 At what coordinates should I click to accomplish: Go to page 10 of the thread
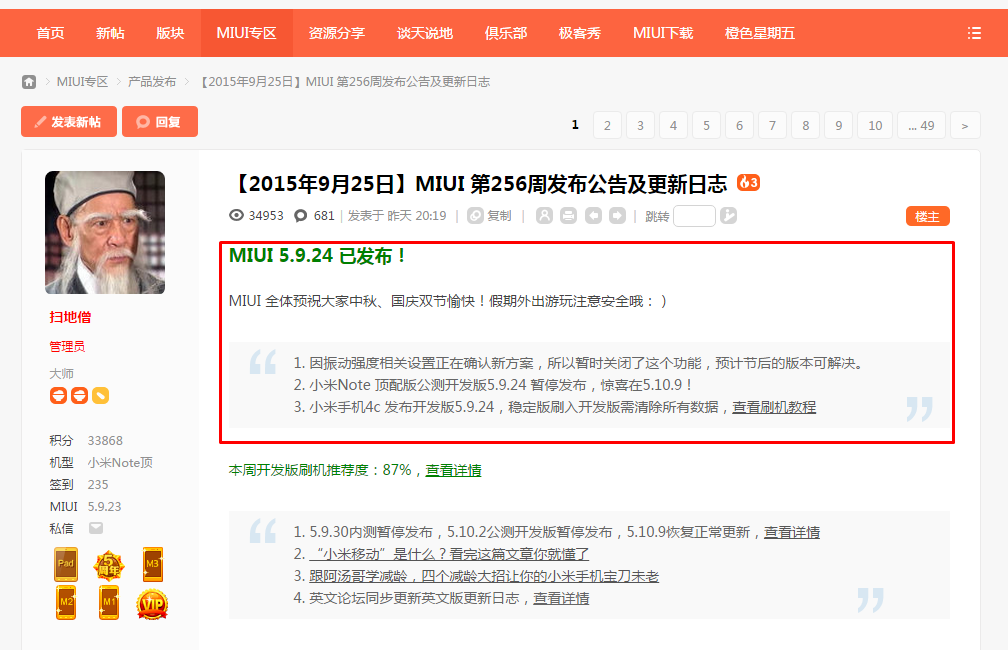pos(875,125)
